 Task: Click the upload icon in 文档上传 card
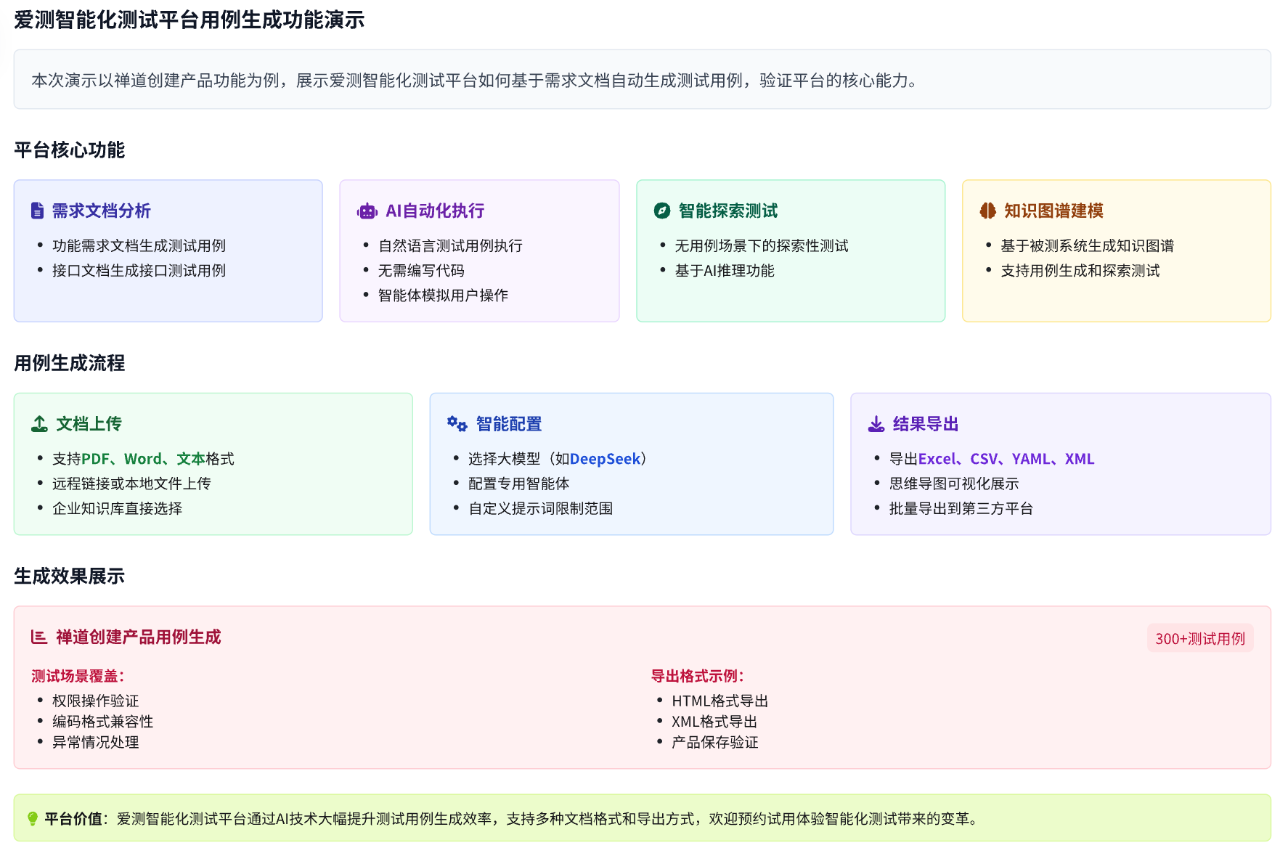39,423
